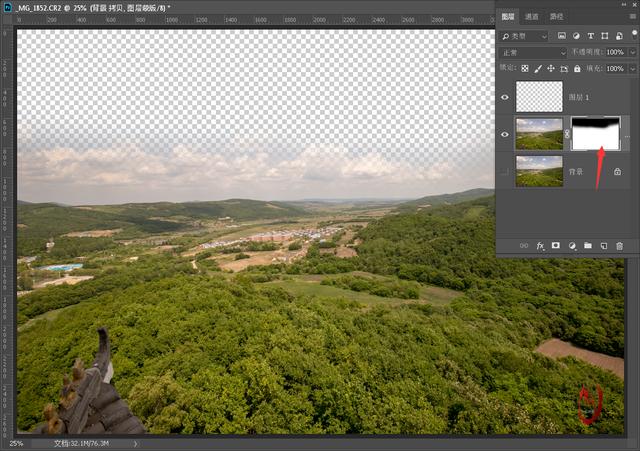This screenshot has height=451, width=640.
Task: Add a layer mask using bottom icon
Action: [556, 245]
